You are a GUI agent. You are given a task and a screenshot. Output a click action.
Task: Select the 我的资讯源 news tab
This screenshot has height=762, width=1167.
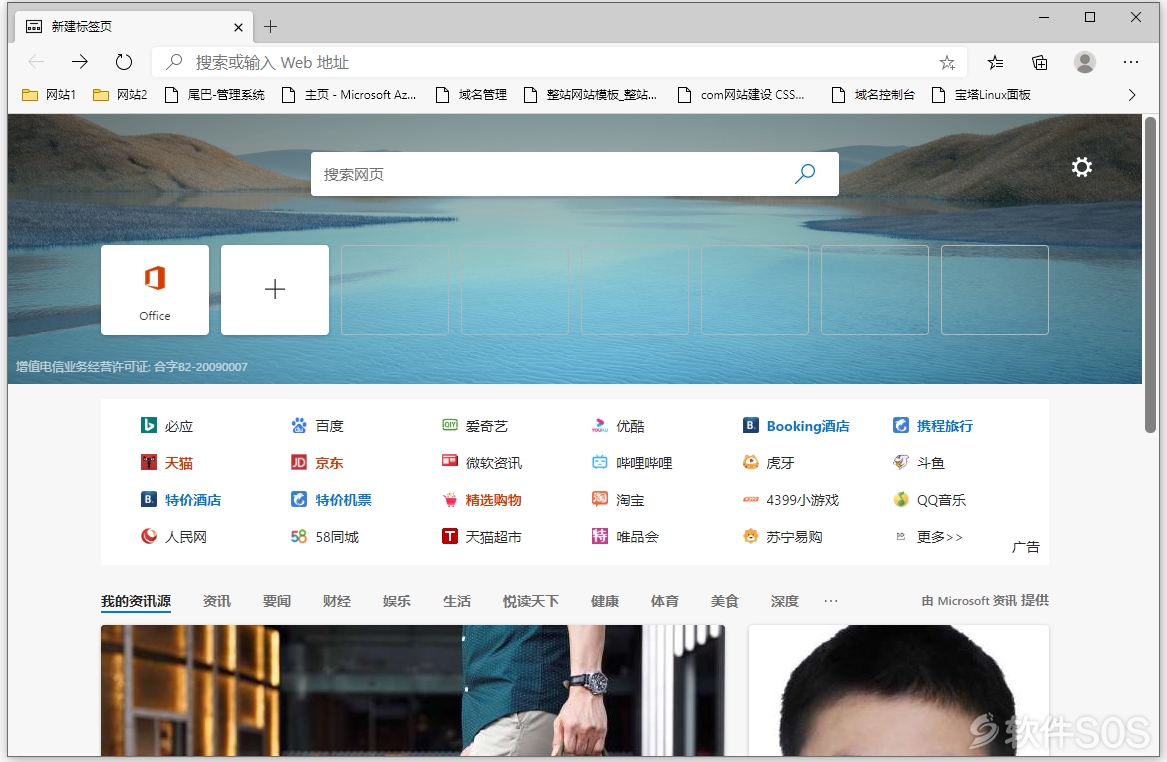[136, 601]
